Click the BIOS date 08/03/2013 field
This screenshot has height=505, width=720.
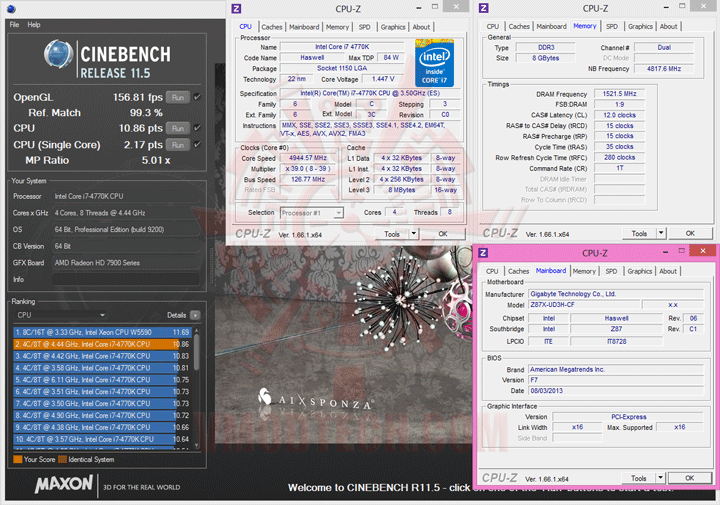pyautogui.click(x=616, y=391)
